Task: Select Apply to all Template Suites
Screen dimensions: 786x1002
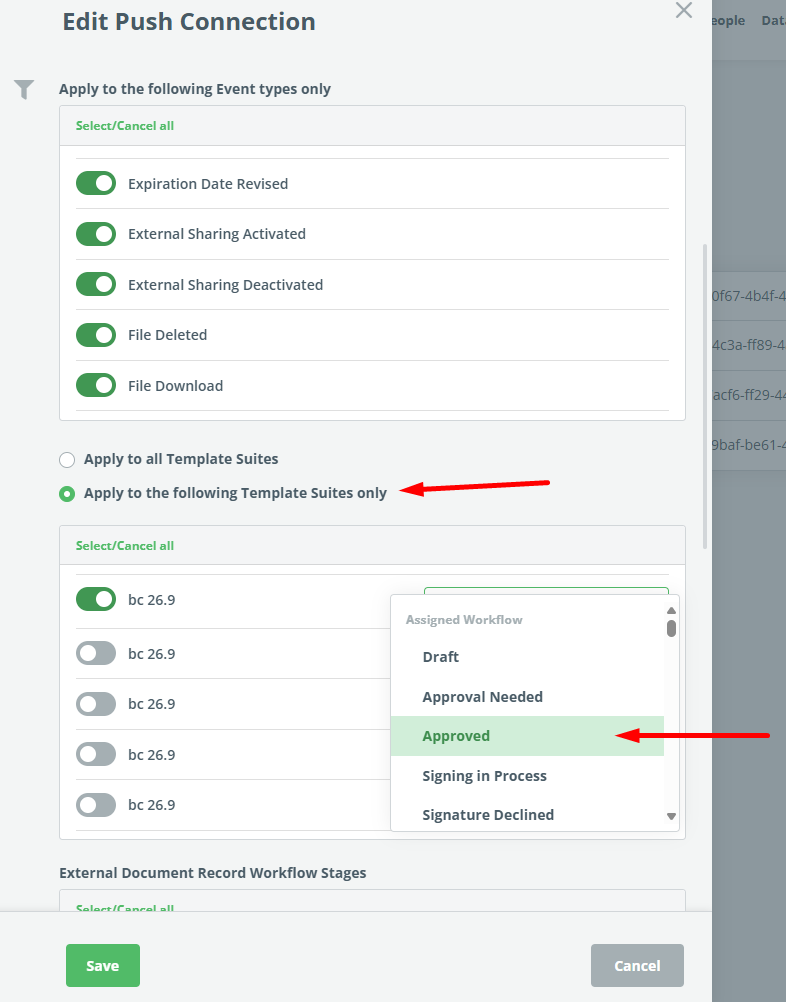Action: tap(67, 460)
